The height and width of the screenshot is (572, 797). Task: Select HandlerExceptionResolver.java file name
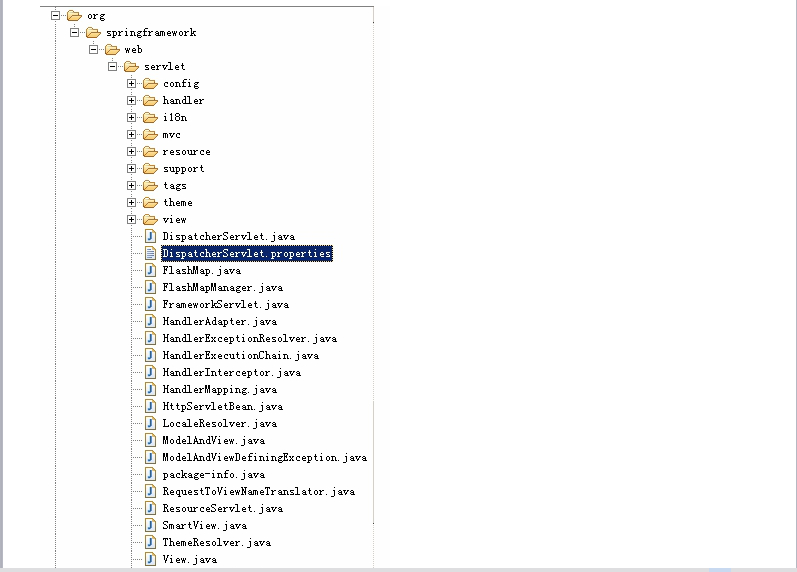pos(250,339)
